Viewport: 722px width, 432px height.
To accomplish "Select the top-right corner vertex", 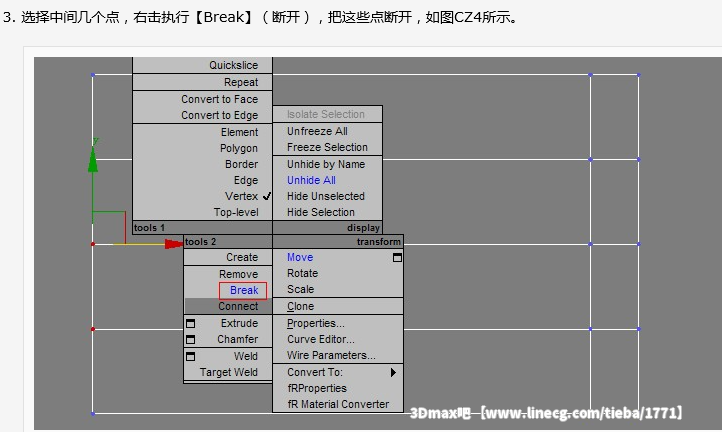I will pos(639,75).
